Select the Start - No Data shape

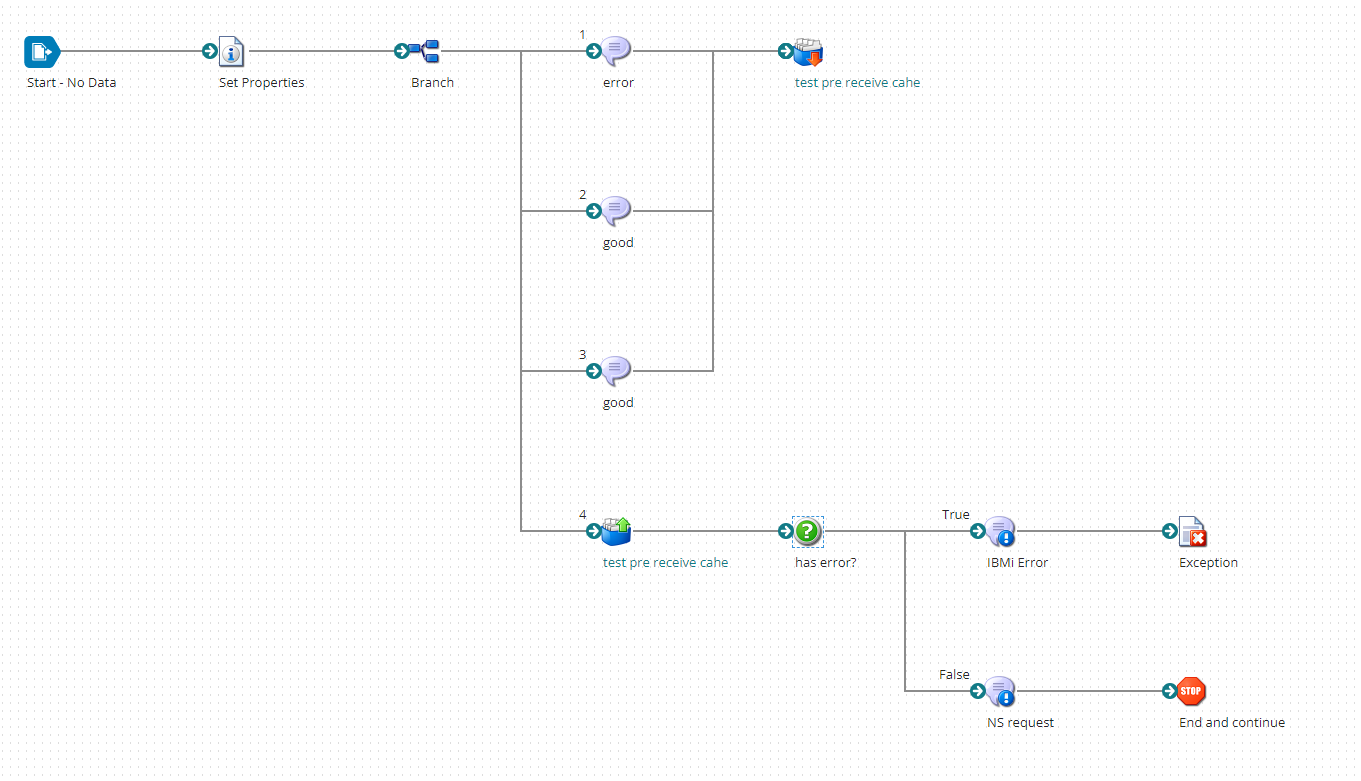(40, 51)
